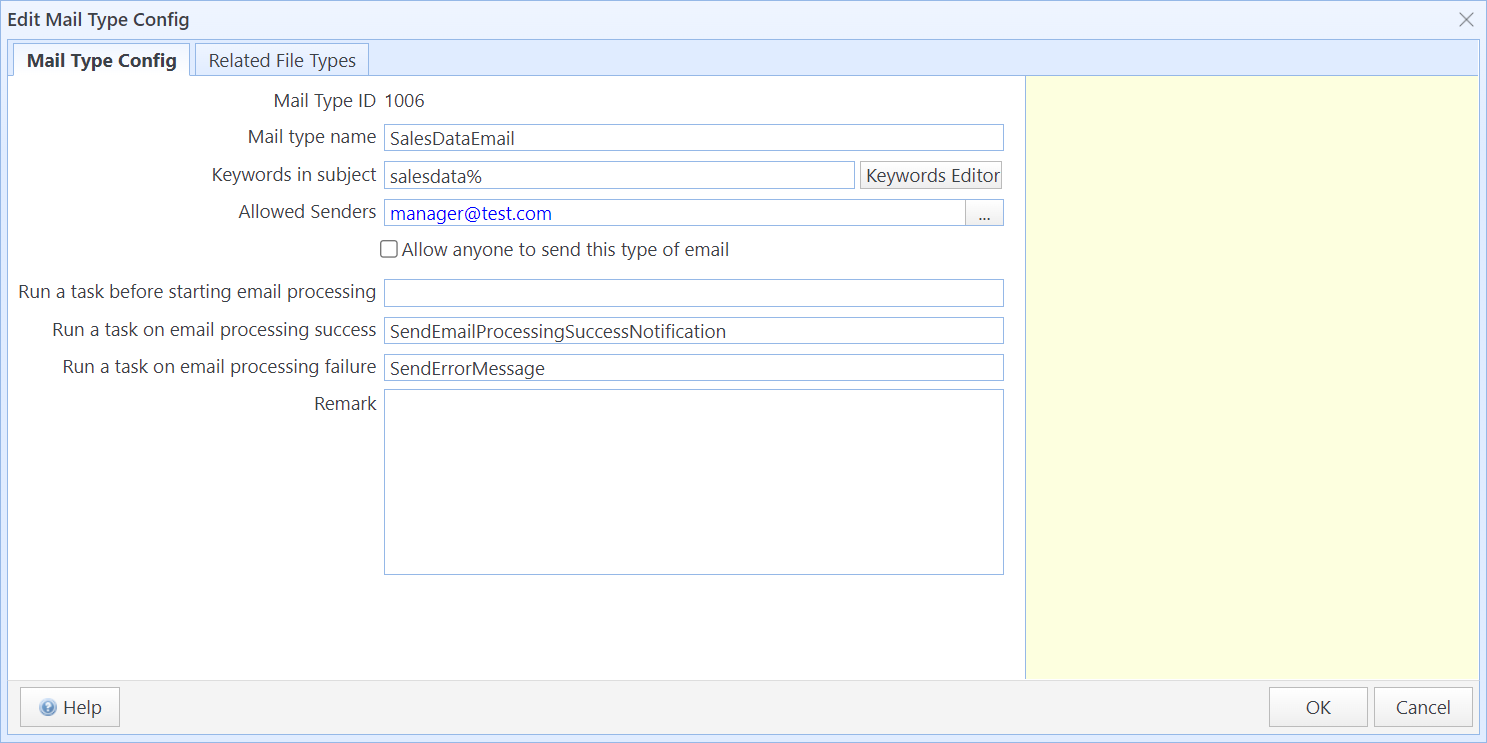
Task: Click inside the Remark text area
Action: pos(693,482)
